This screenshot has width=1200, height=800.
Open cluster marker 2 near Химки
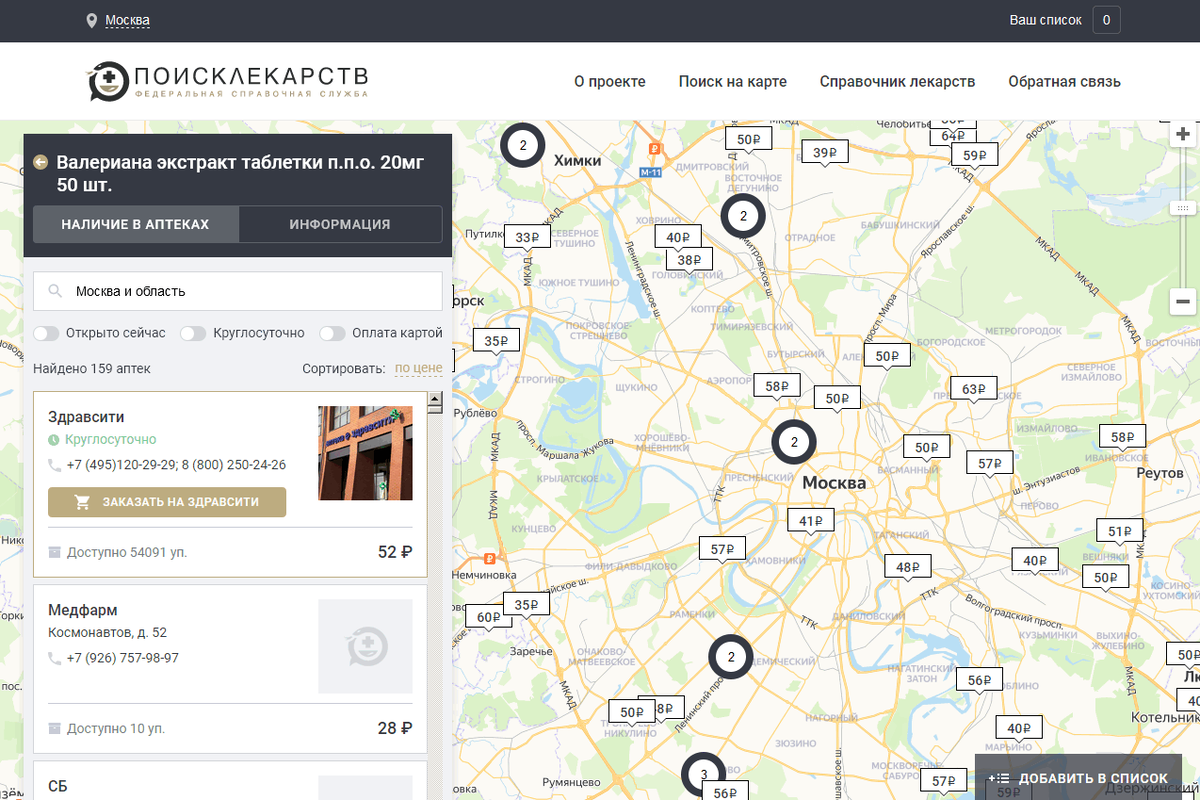[x=522, y=146]
